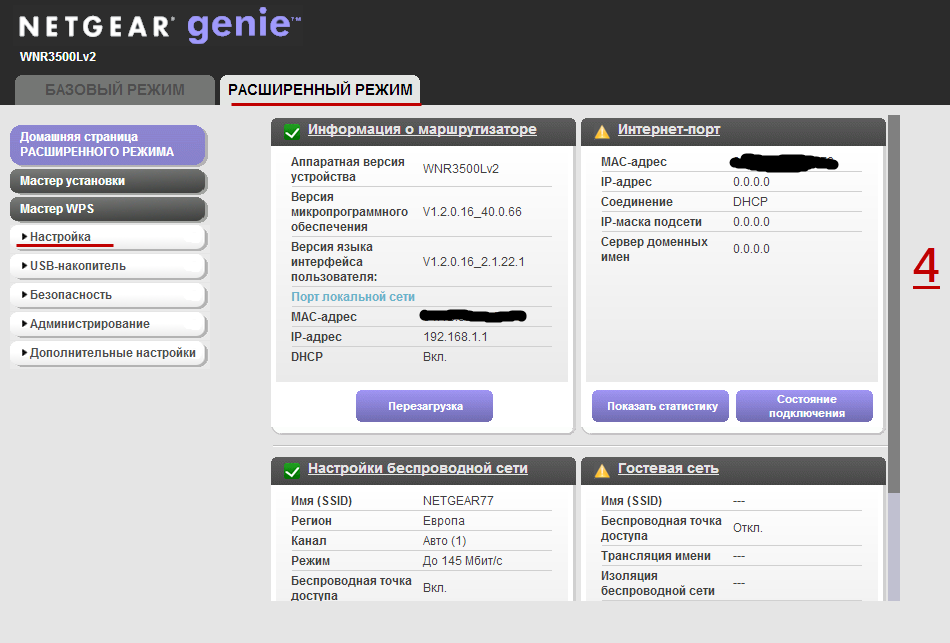Click firmware version V1.2.0.16_40.0.66
The height and width of the screenshot is (643, 950).
click(x=472, y=212)
